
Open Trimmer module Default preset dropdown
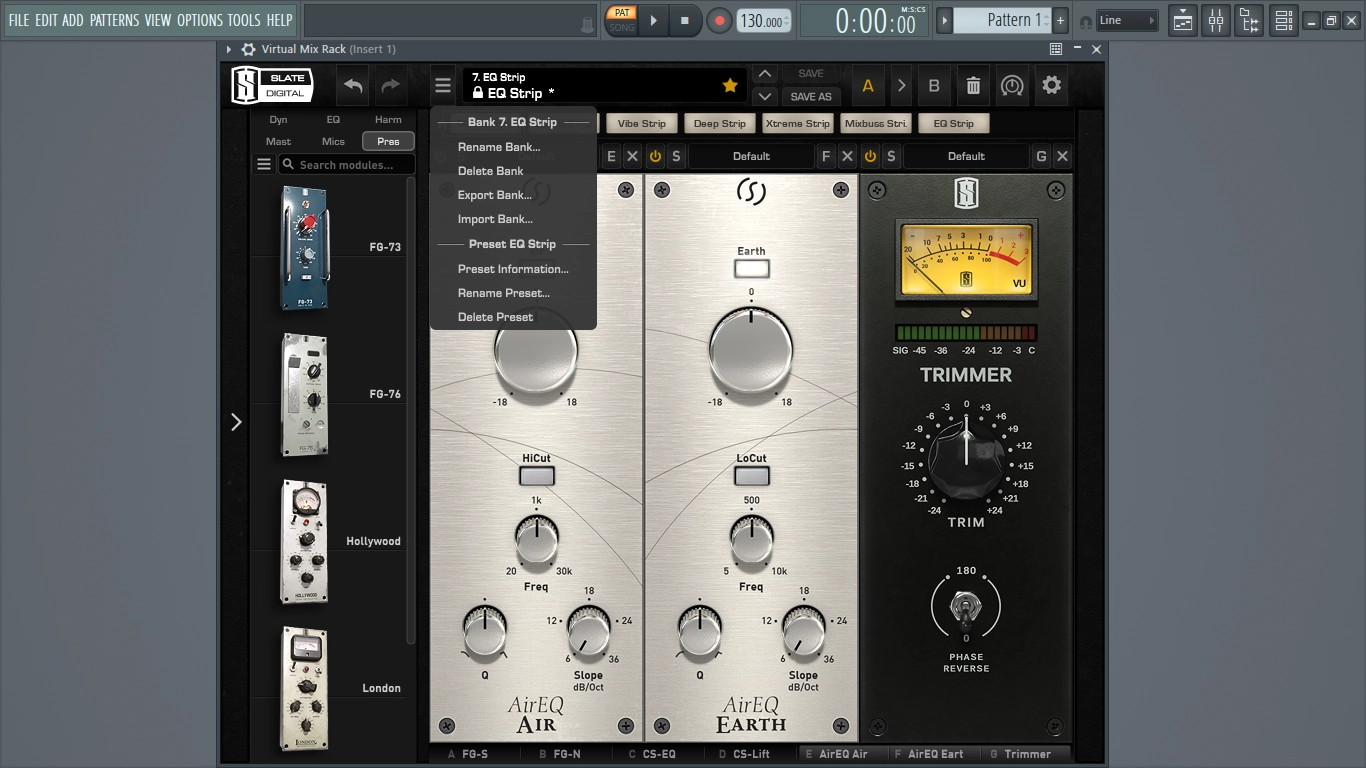coord(966,157)
